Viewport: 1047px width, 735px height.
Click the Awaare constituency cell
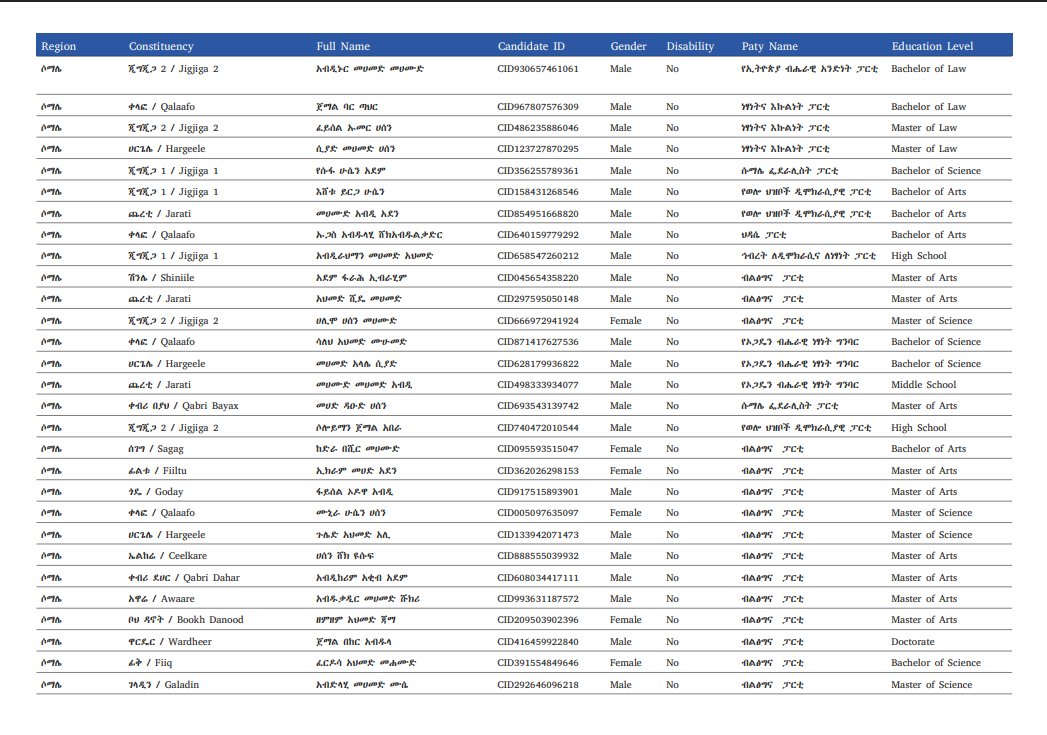tap(162, 599)
